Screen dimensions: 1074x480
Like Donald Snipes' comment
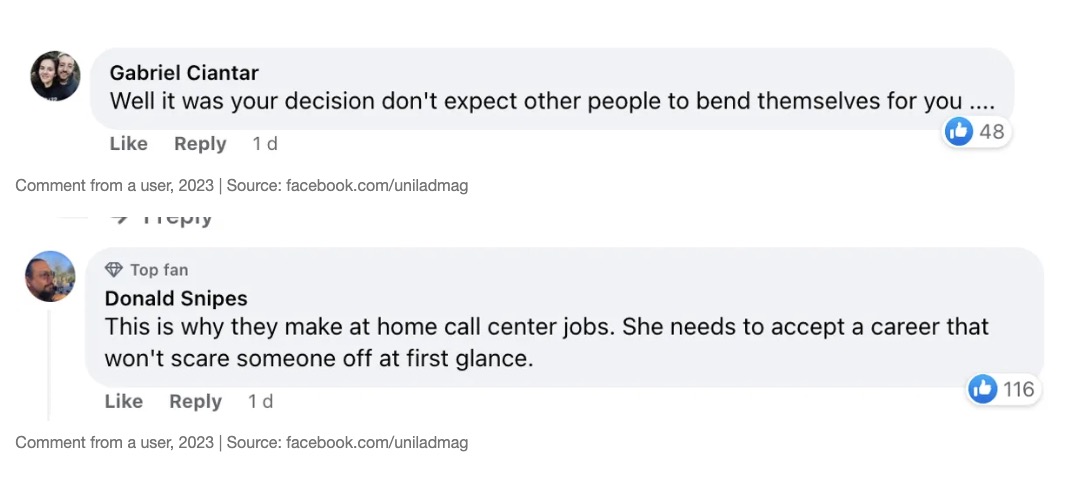[x=124, y=401]
